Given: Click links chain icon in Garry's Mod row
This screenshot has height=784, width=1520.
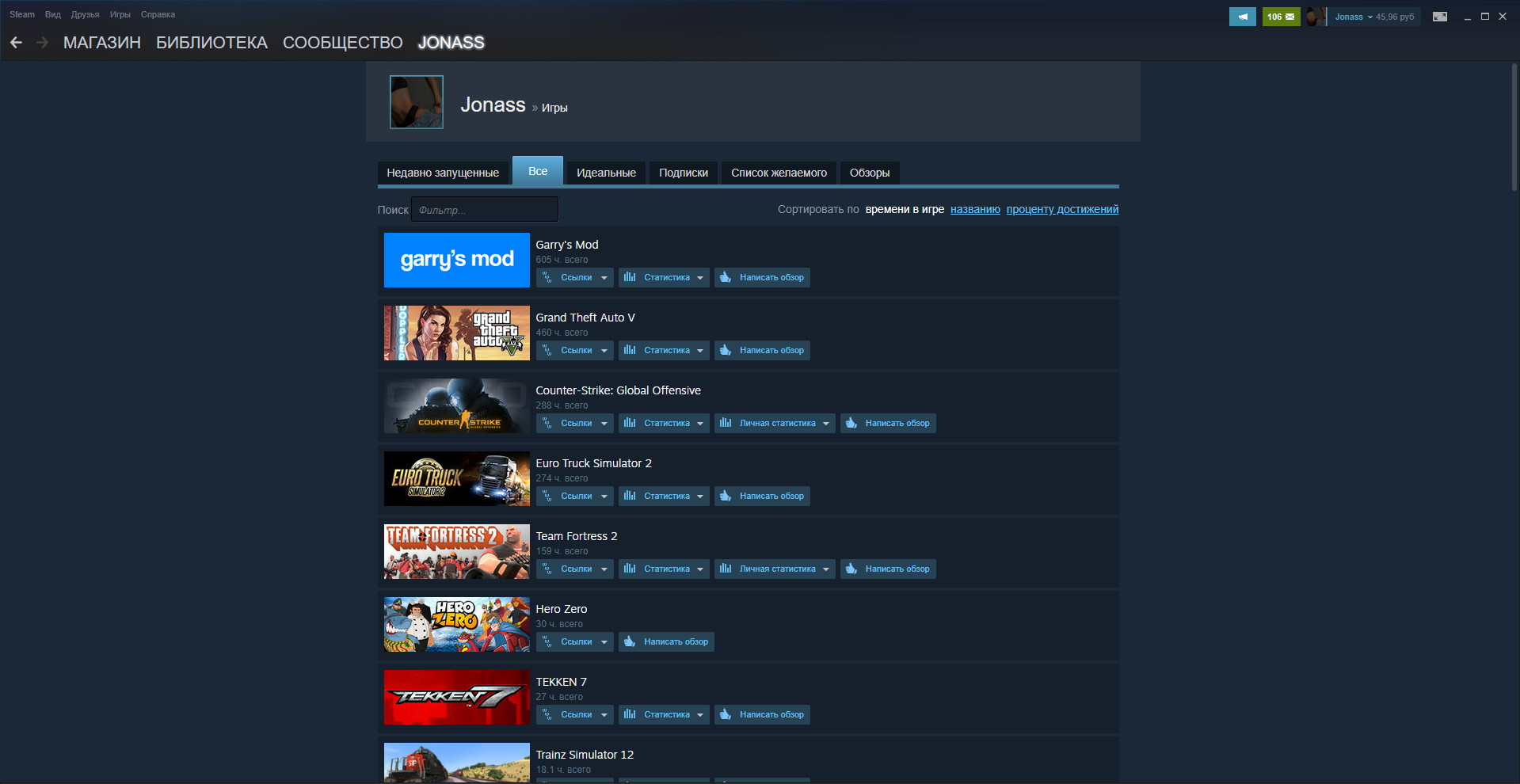Looking at the screenshot, I should pos(547,277).
